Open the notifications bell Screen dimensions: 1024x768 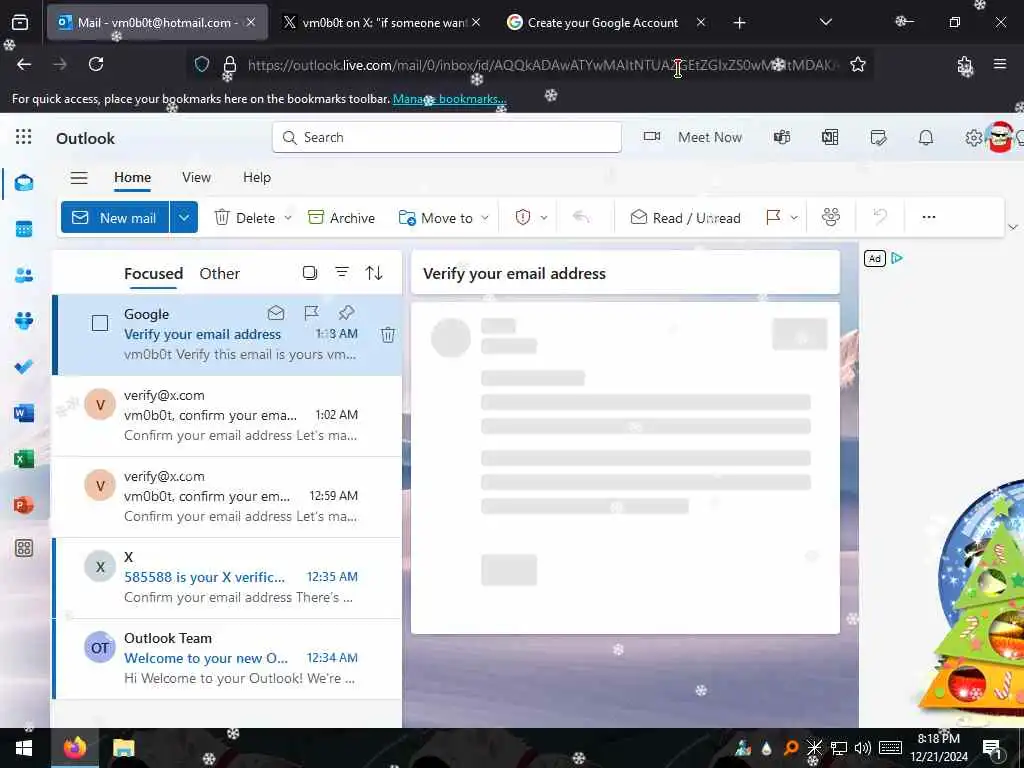pyautogui.click(x=926, y=137)
